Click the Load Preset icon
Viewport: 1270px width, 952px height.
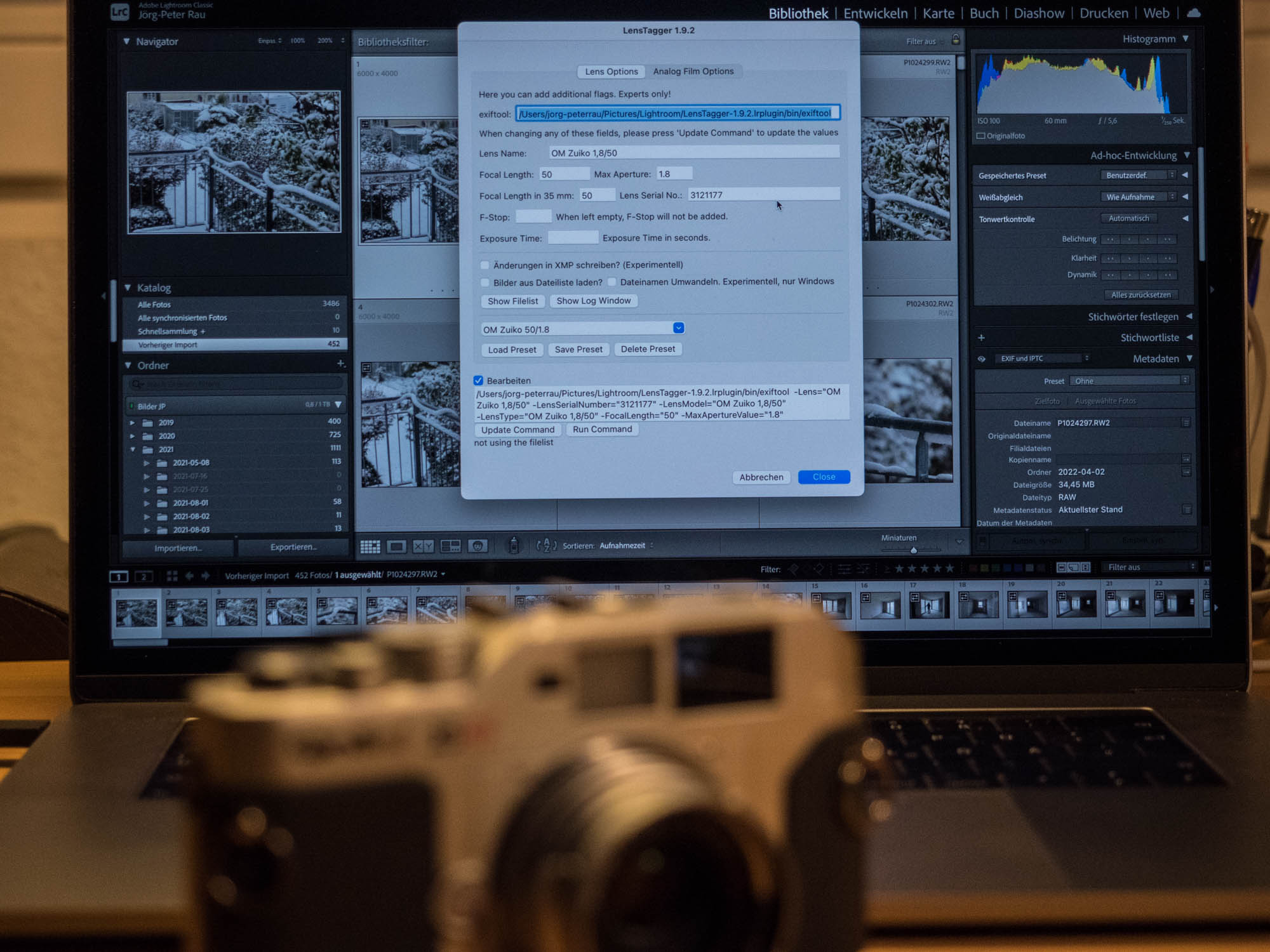click(512, 349)
